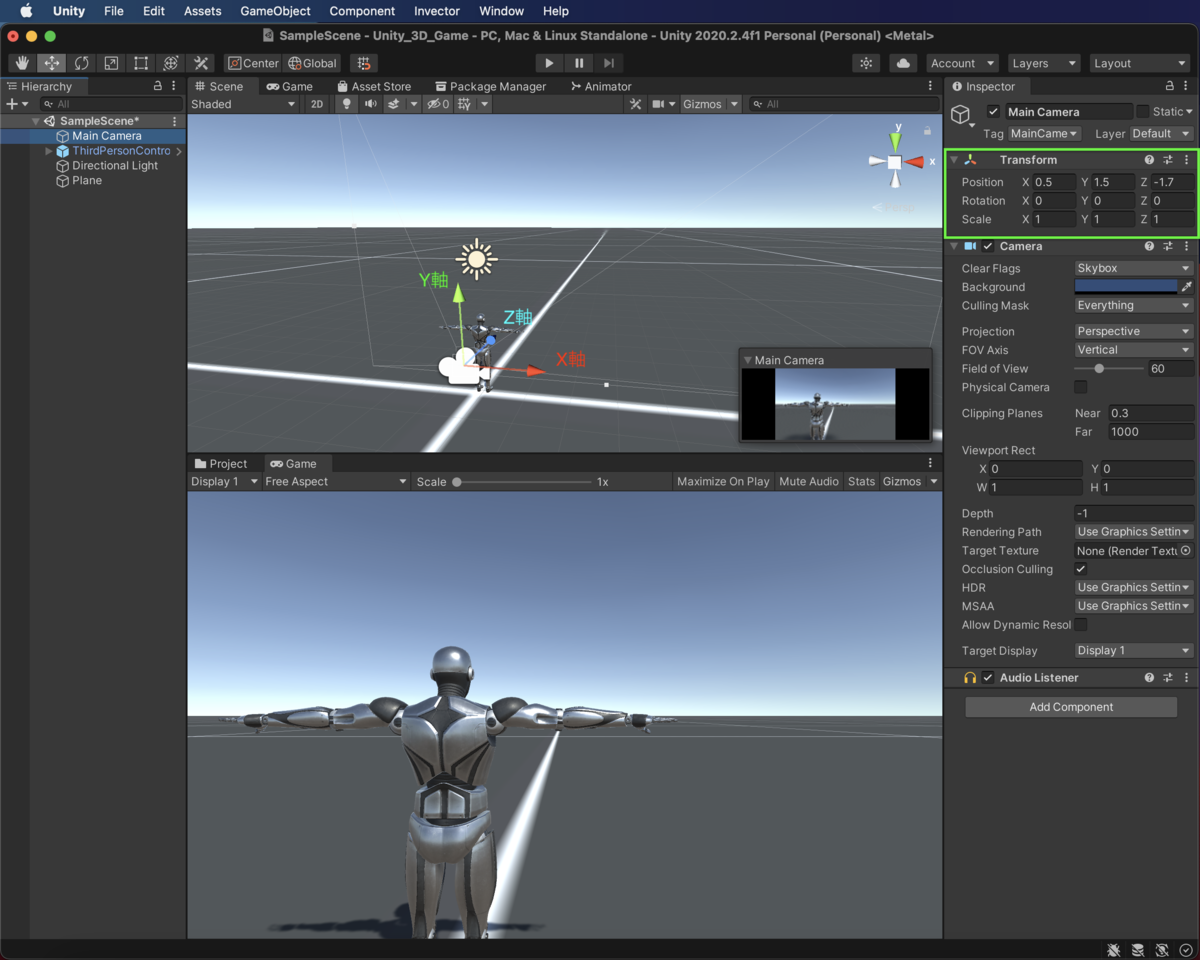Open the Layout dropdown
This screenshot has height=960, width=1200.
1139,63
